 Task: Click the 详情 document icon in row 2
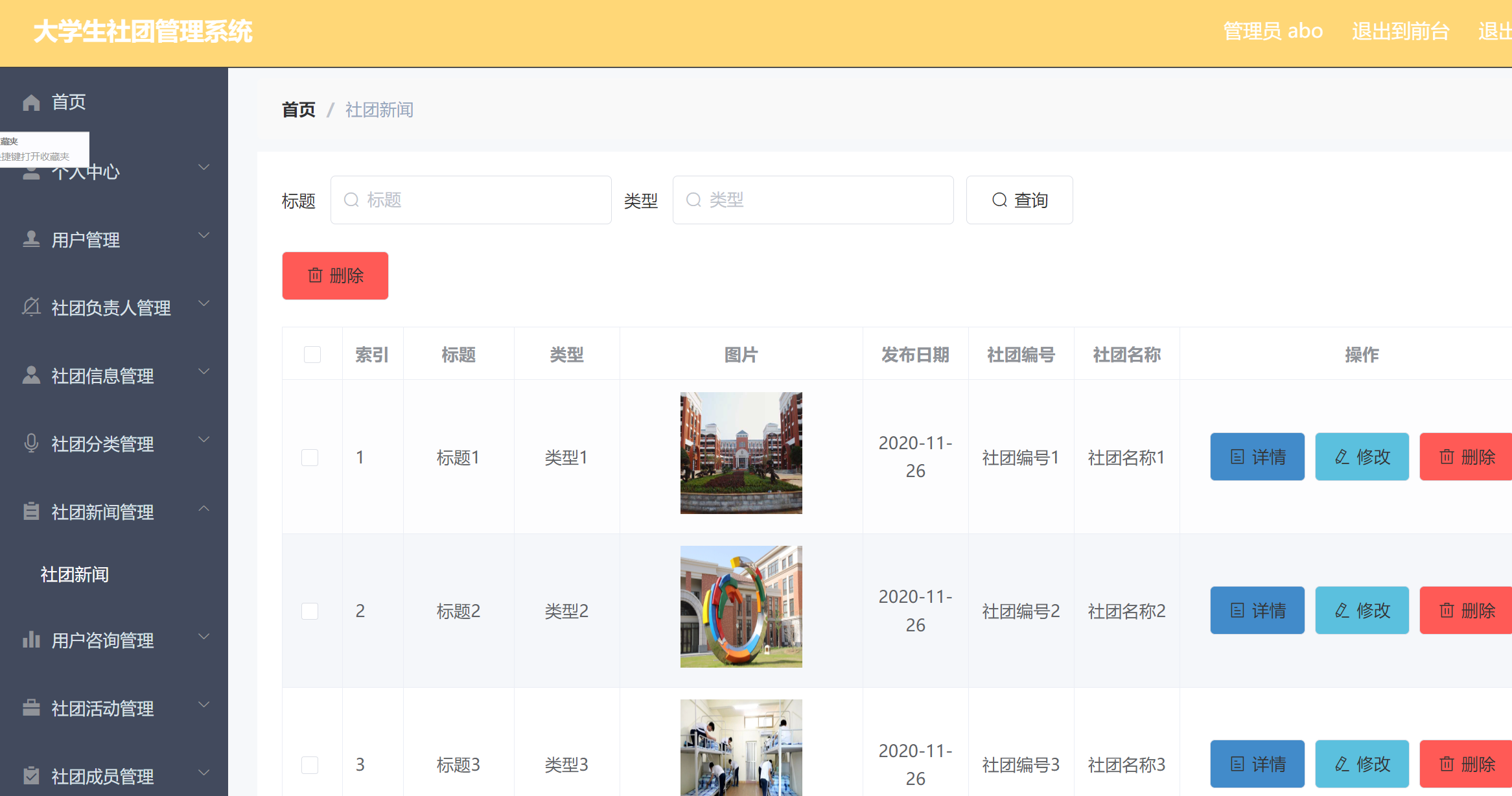(1237, 611)
